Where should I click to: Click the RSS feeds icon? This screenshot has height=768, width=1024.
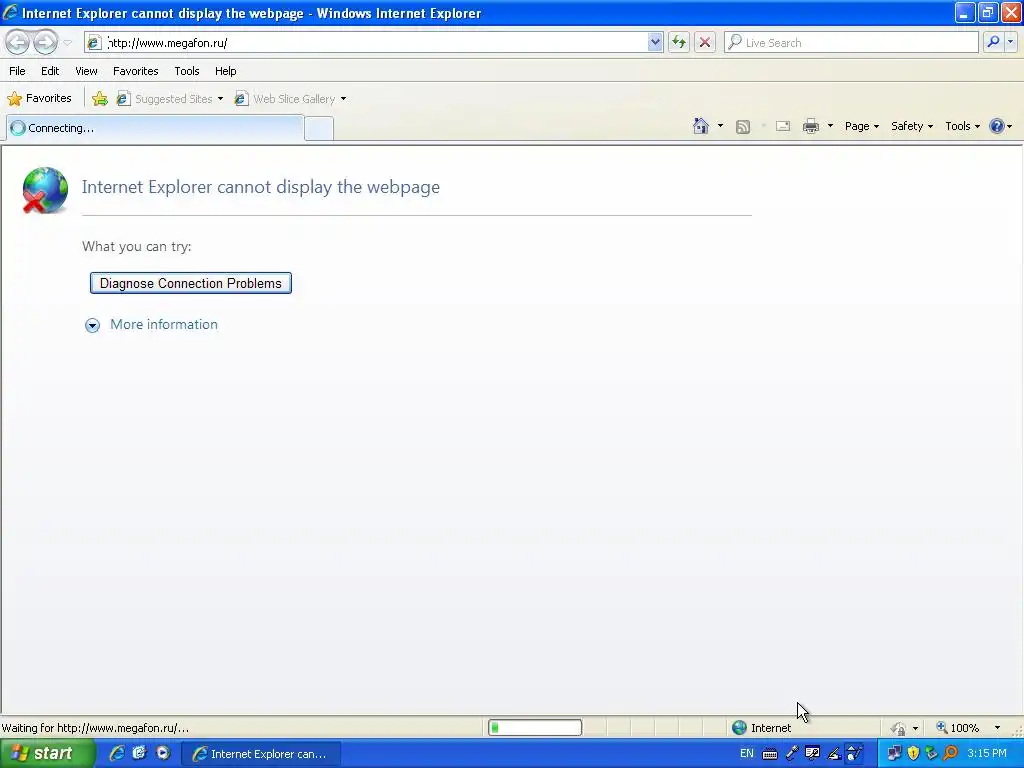click(743, 127)
